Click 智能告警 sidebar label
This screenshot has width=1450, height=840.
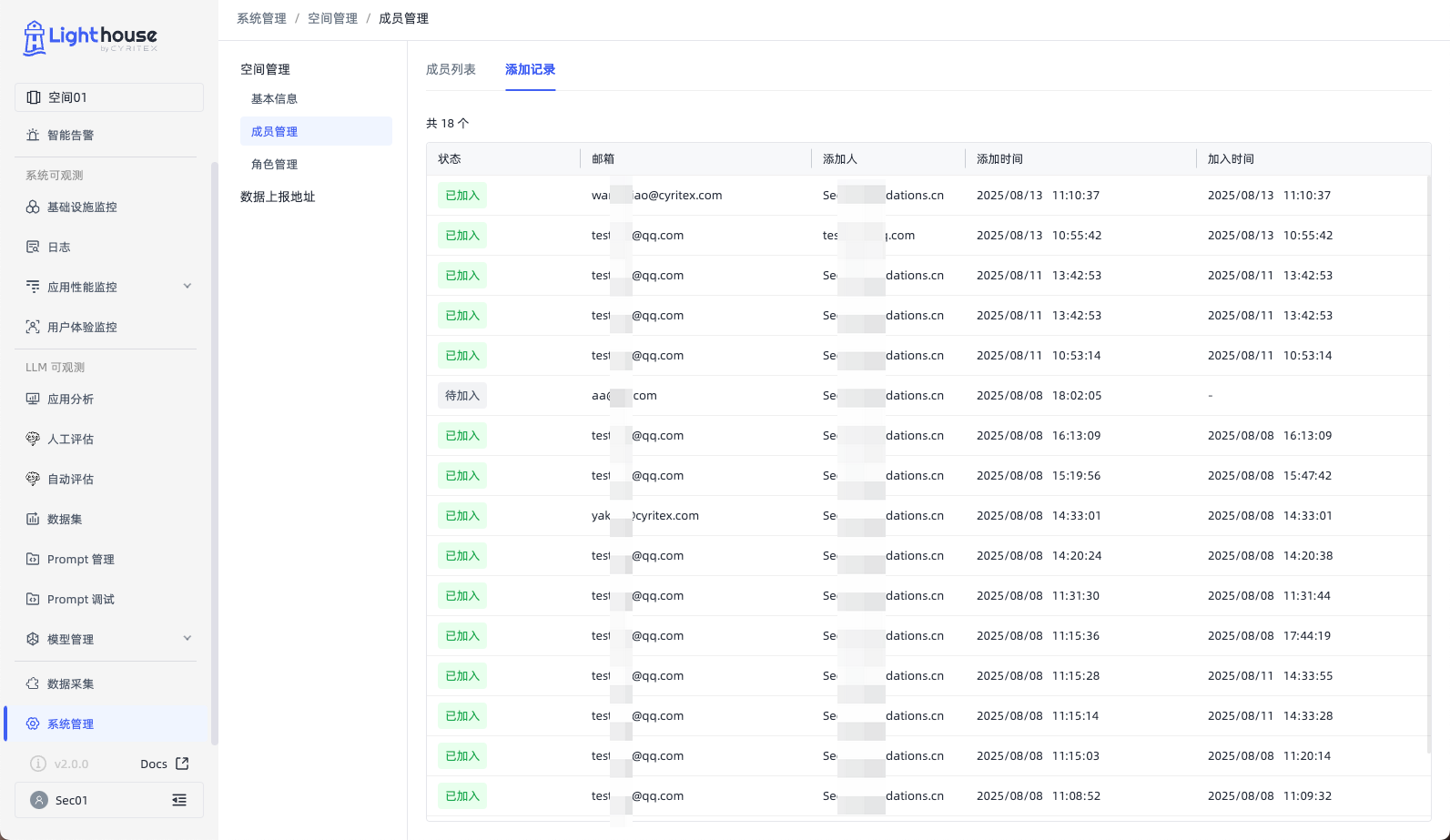70,135
